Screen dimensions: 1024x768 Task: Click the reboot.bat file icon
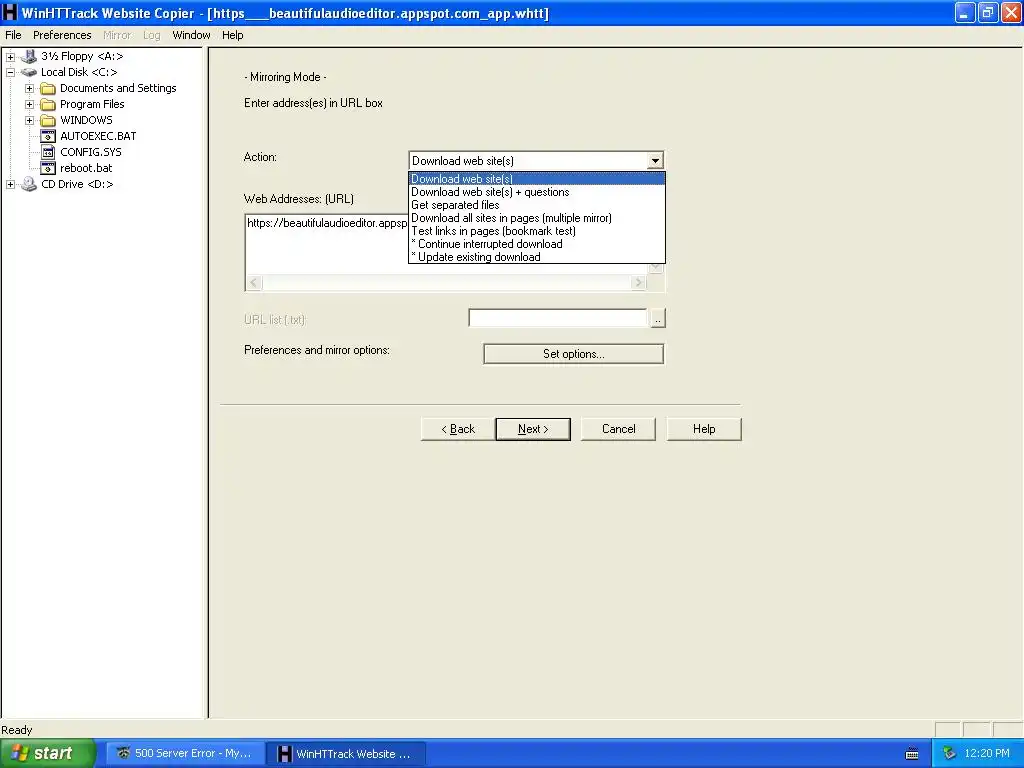coord(48,168)
